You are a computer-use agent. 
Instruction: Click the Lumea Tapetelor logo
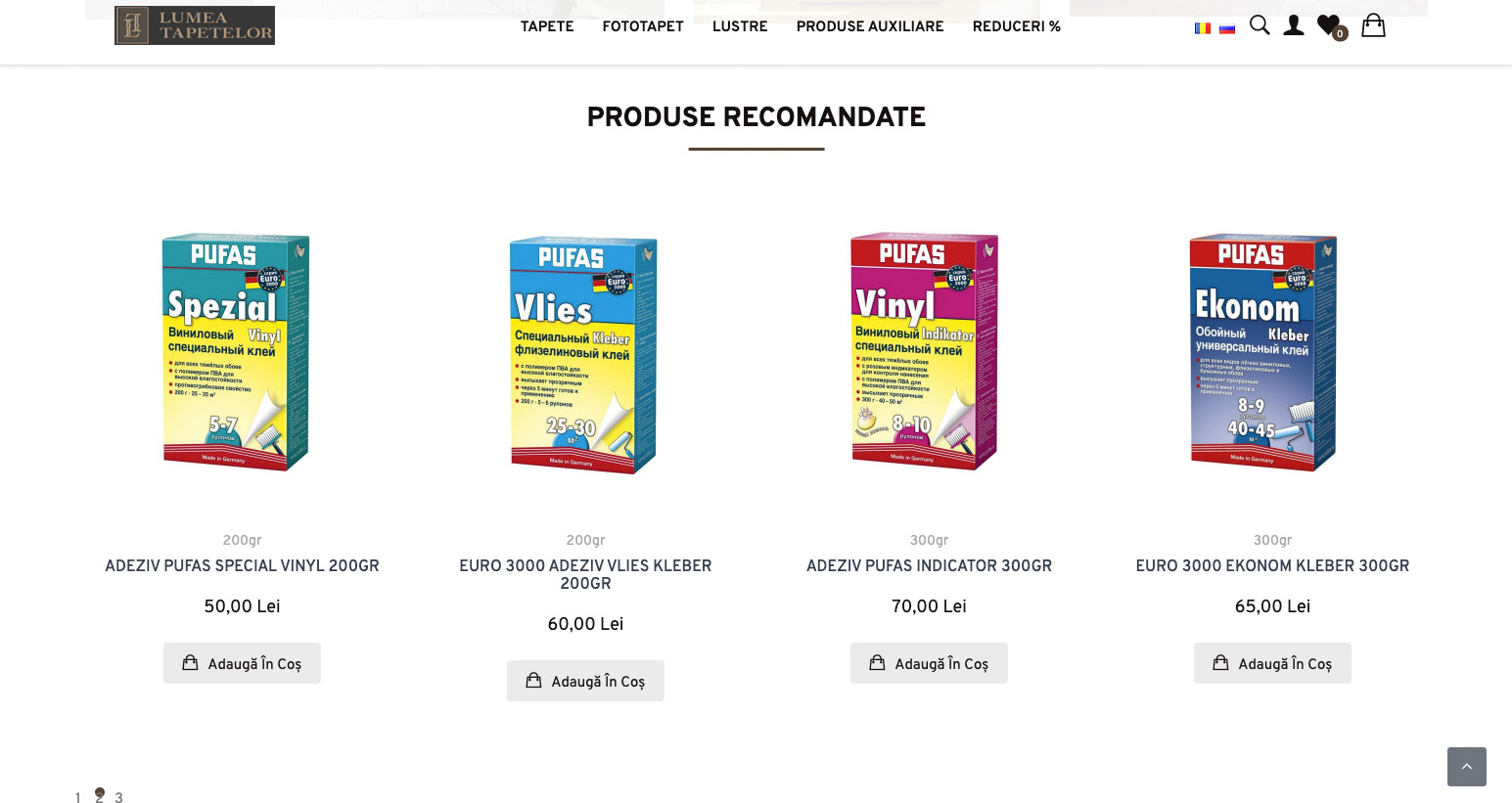pyautogui.click(x=195, y=25)
